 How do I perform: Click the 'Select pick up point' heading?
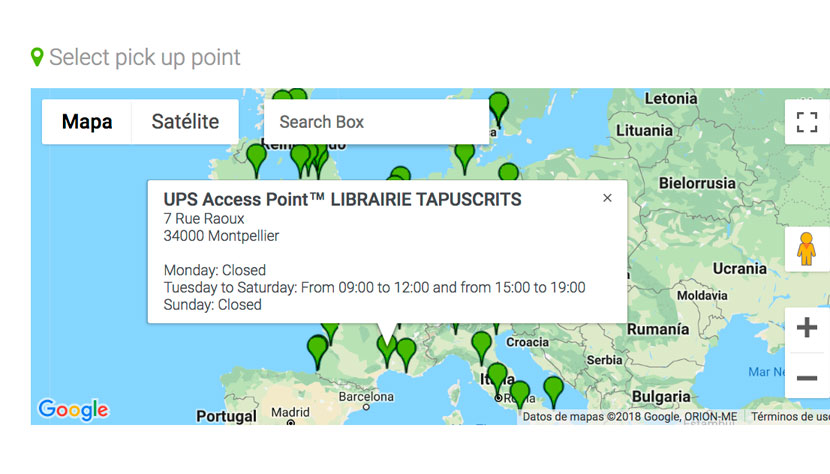pyautogui.click(x=145, y=57)
